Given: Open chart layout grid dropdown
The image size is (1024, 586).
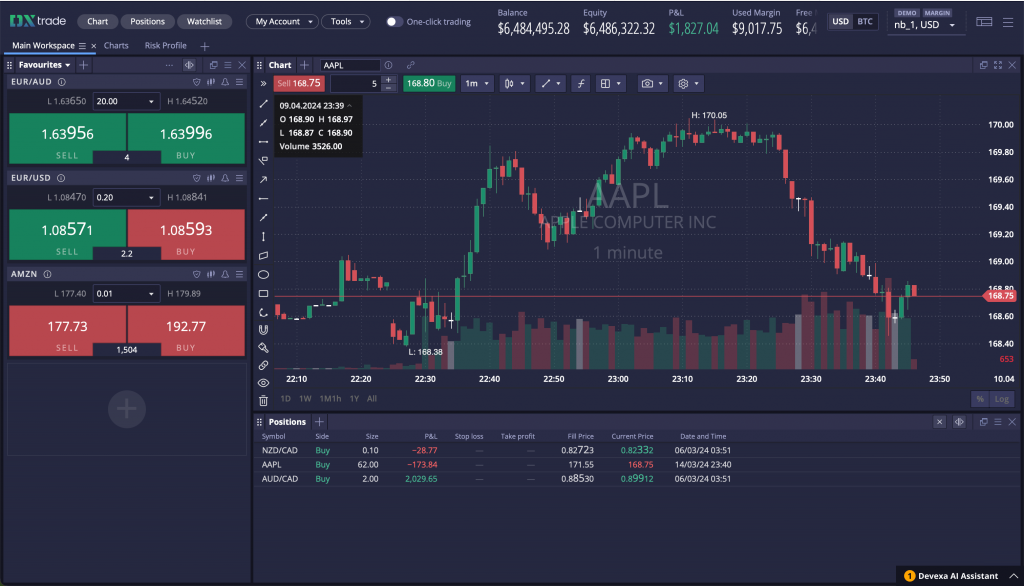Looking at the screenshot, I should pyautogui.click(x=611, y=84).
